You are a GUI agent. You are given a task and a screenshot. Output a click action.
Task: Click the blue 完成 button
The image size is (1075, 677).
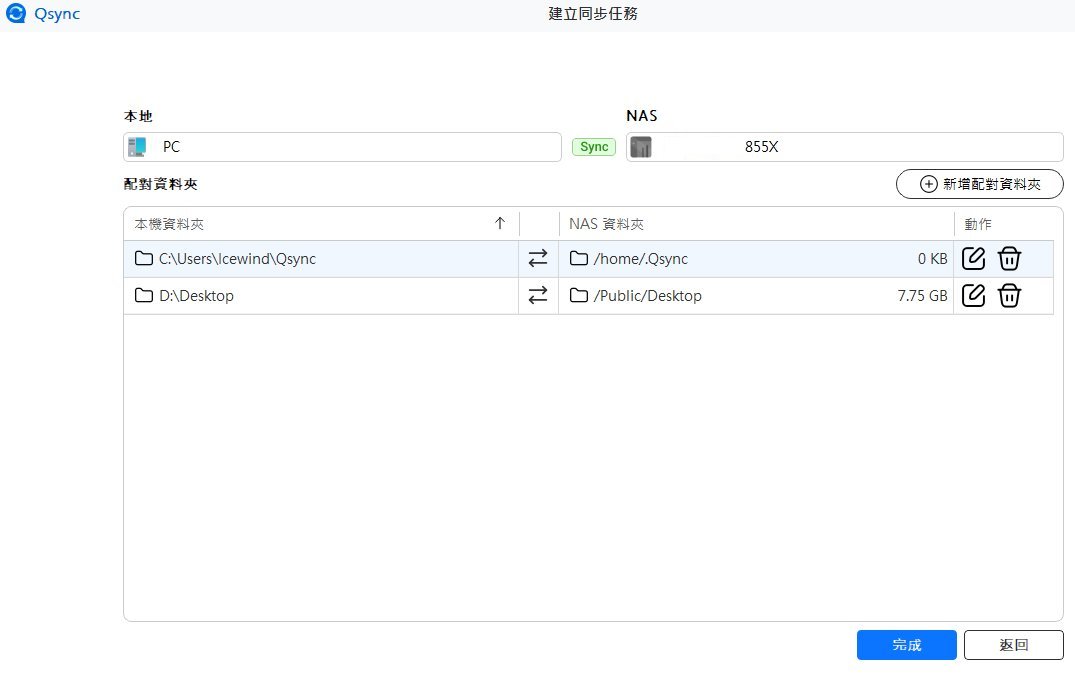pos(906,645)
